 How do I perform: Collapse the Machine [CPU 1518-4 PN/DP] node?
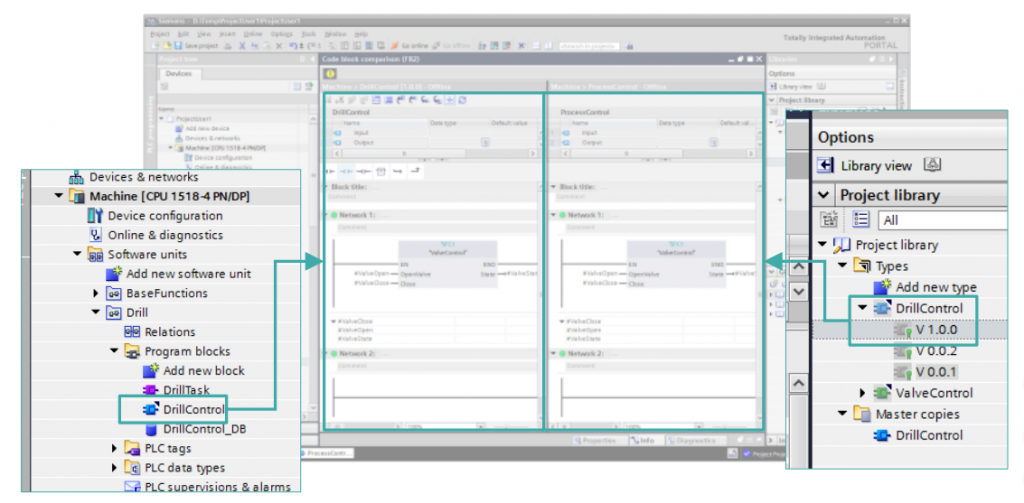click(59, 196)
